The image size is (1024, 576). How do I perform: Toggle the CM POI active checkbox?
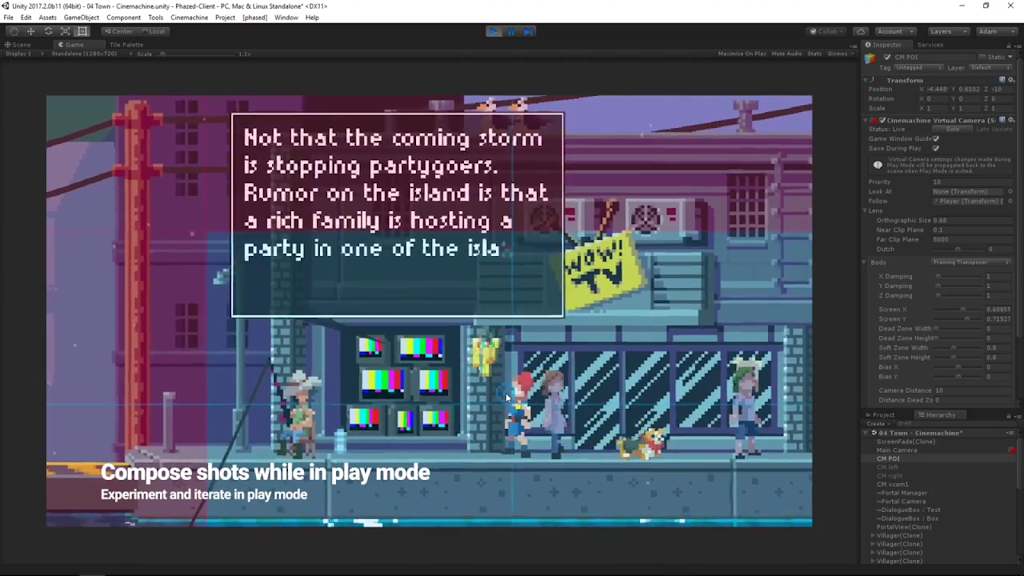click(887, 57)
